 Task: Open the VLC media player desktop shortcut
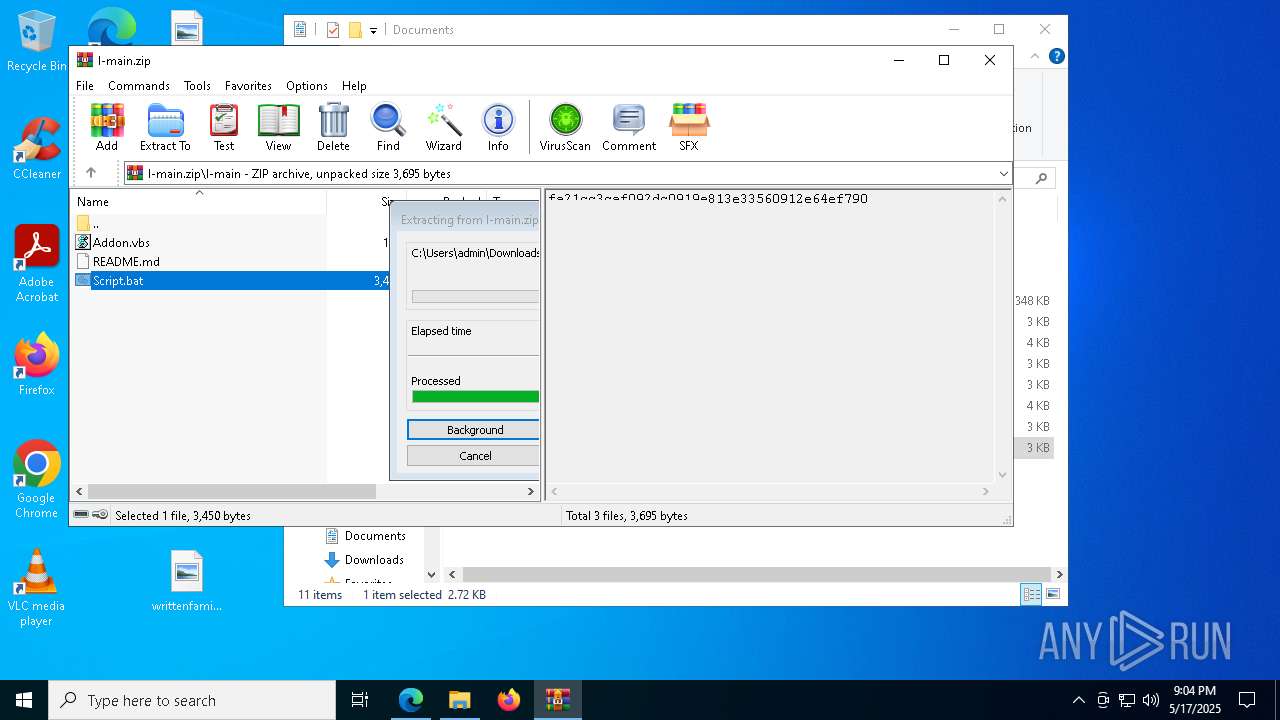coord(37,588)
